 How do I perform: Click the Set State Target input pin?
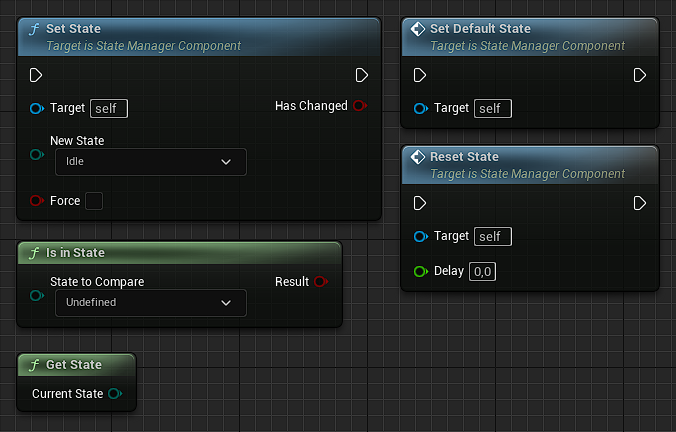[37, 108]
